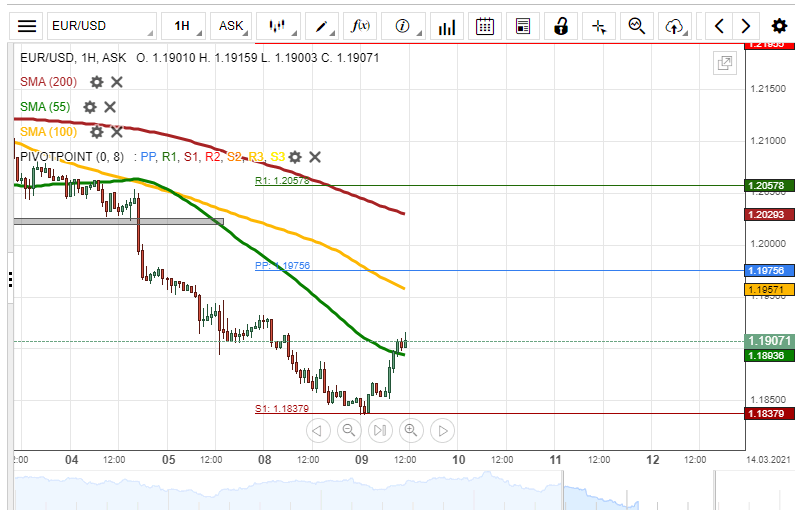Shift chart left with back arrow button
This screenshot has height=518, width=806.
point(318,431)
